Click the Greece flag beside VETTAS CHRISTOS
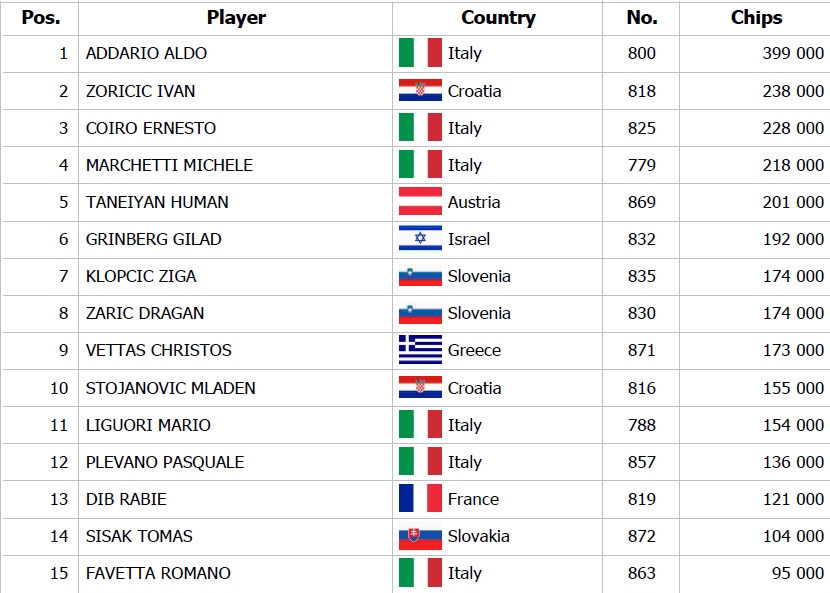 (420, 350)
